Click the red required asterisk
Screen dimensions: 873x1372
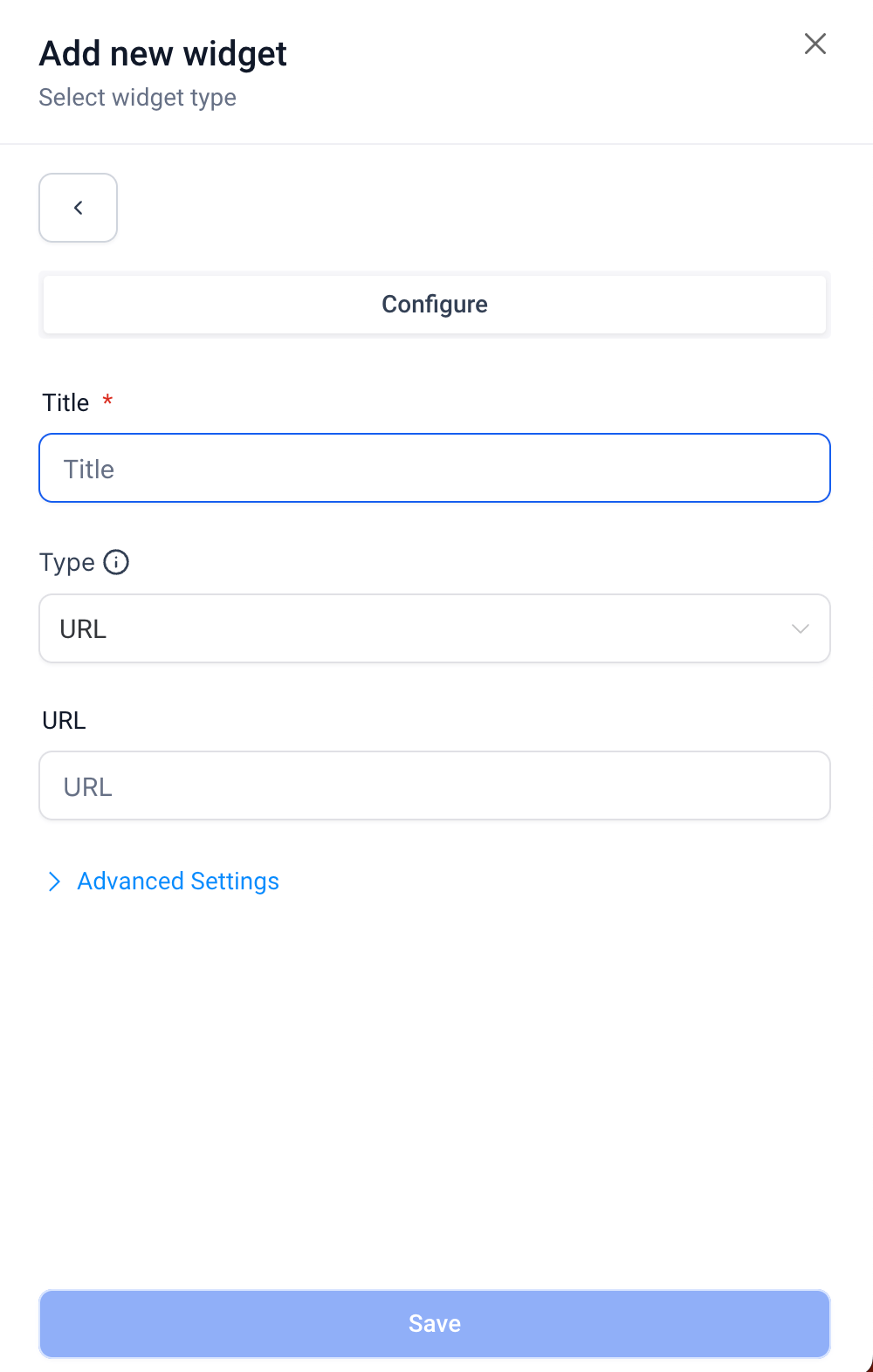[107, 401]
